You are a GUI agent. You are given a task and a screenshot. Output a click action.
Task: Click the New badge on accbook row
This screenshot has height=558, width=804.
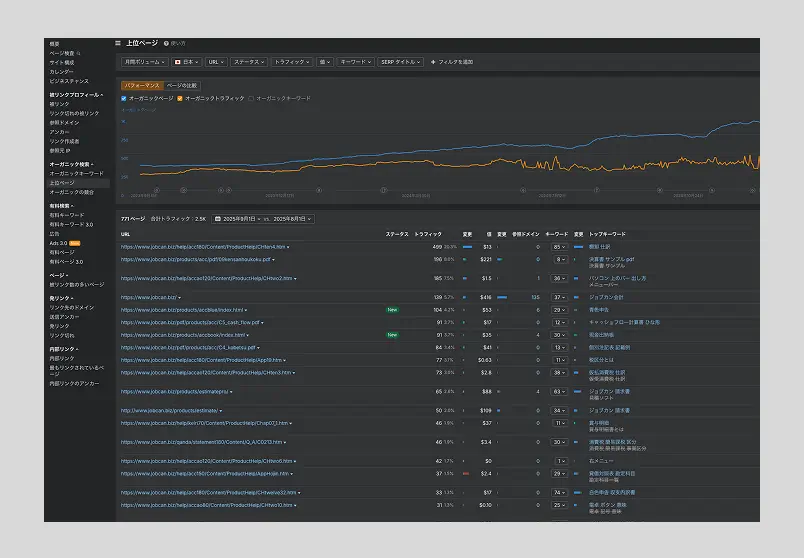392,335
